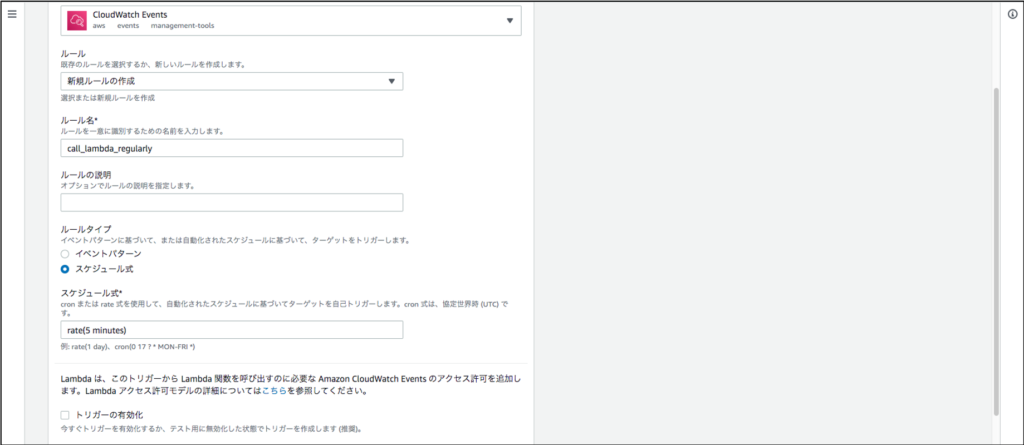Viewport: 1024px width, 445px height.
Task: Click the 'events' tag under CloudWatch Events
Action: [x=128, y=27]
